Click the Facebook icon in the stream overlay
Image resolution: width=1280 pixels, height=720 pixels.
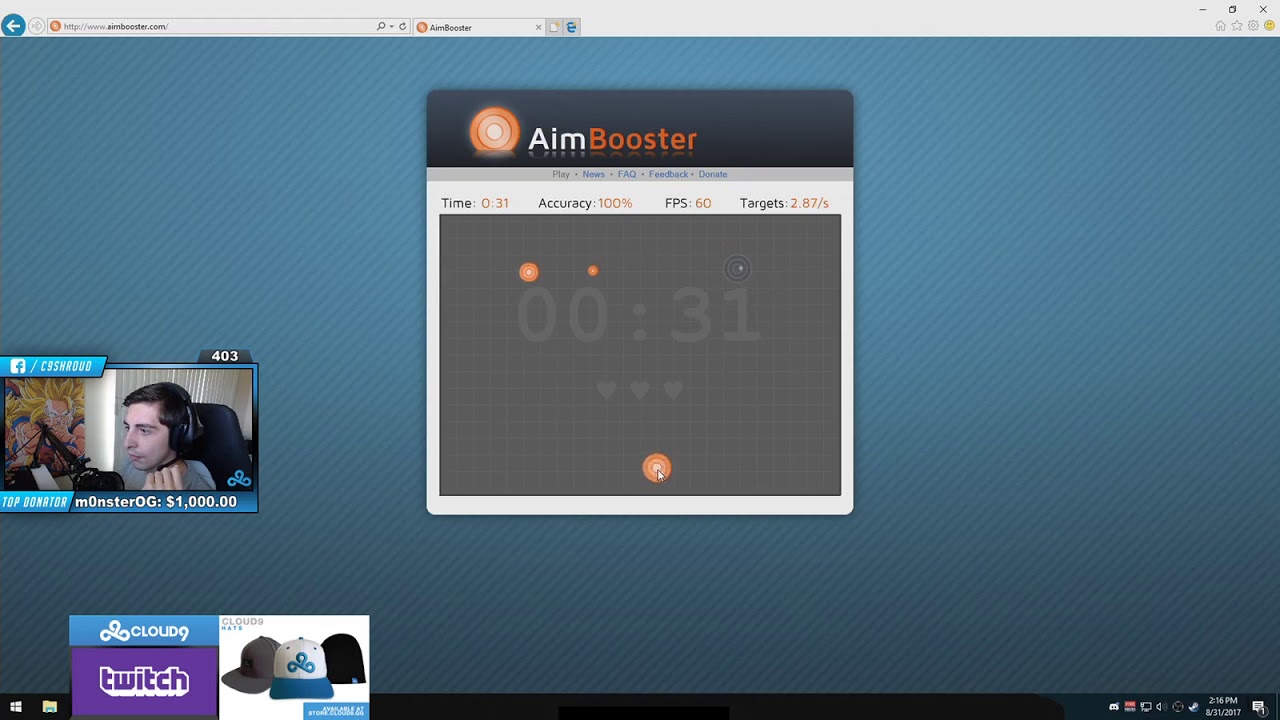pyautogui.click(x=18, y=366)
